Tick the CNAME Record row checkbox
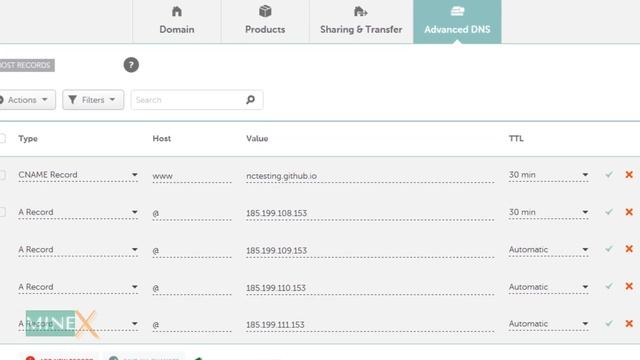Screen dimensions: 640x360 pyautogui.click(x=2, y=175)
